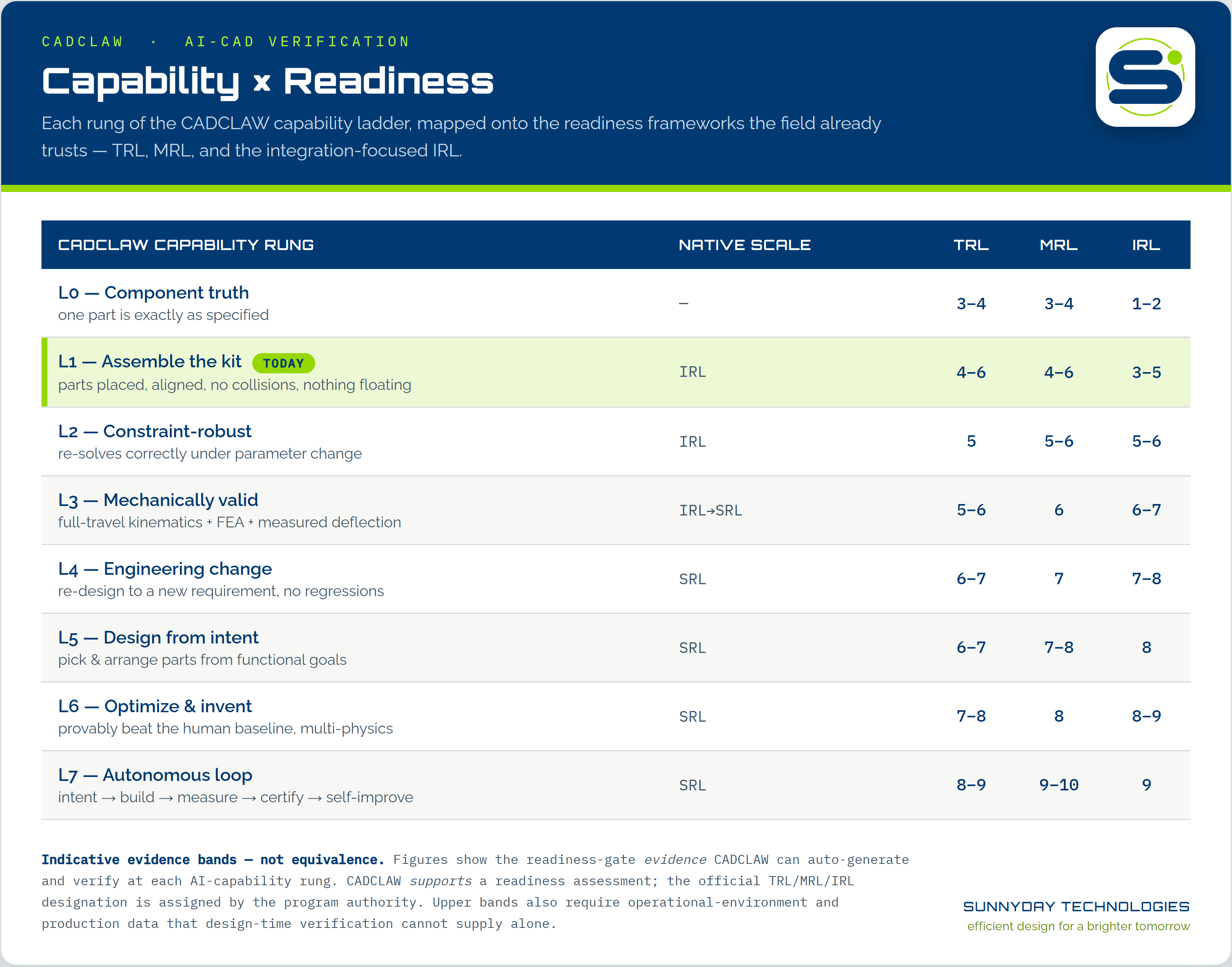Click 'Indicative evidence bands — not equivalence.' text
The width and height of the screenshot is (1232, 967).
point(213,860)
